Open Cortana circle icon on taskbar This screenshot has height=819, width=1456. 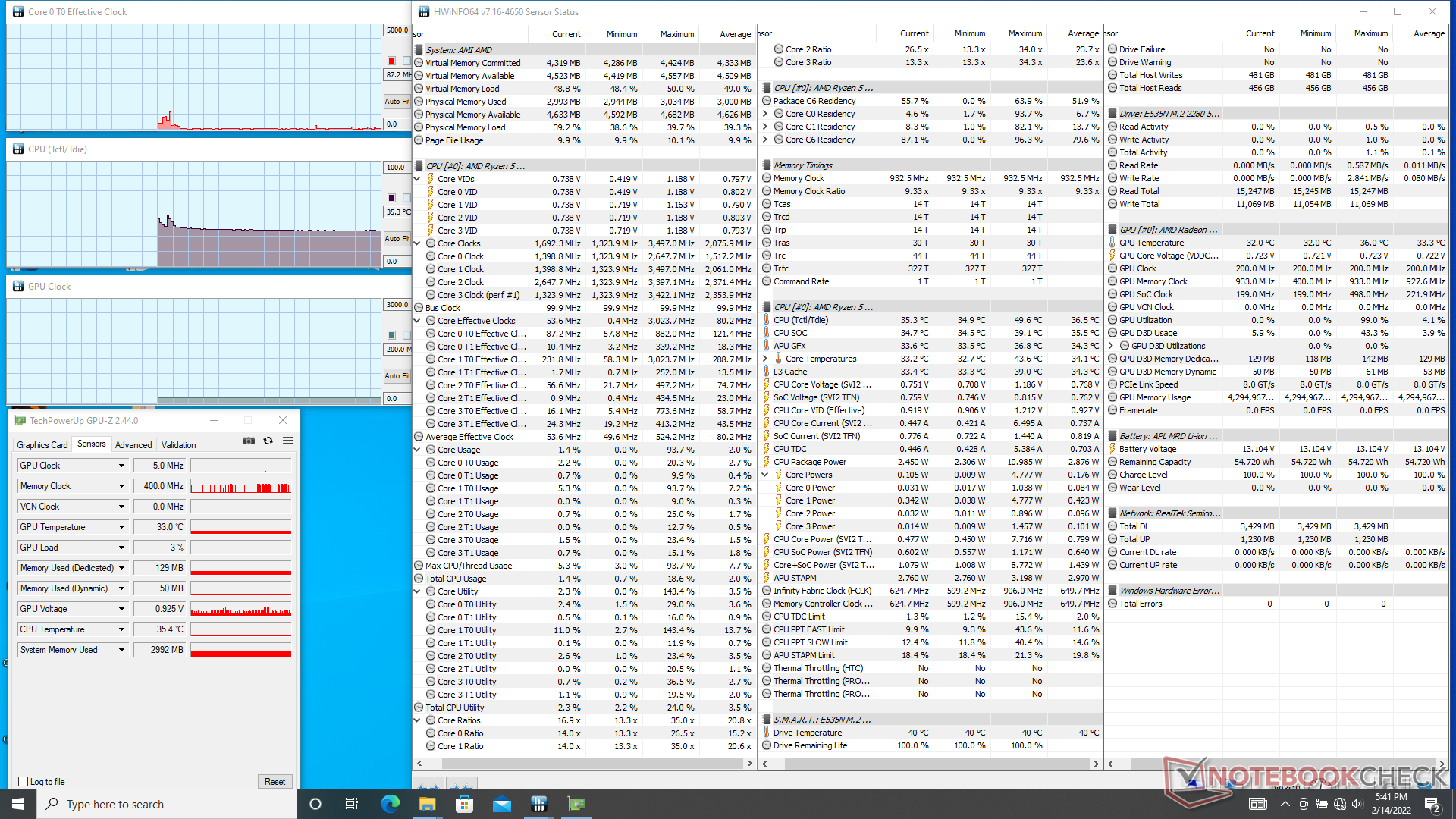pos(315,804)
